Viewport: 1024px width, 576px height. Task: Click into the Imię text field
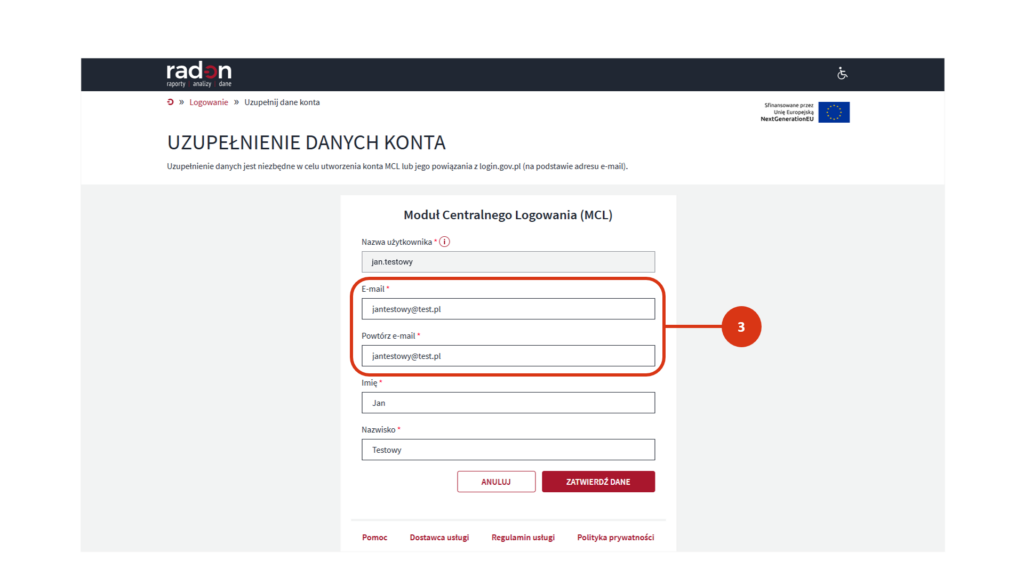508,403
